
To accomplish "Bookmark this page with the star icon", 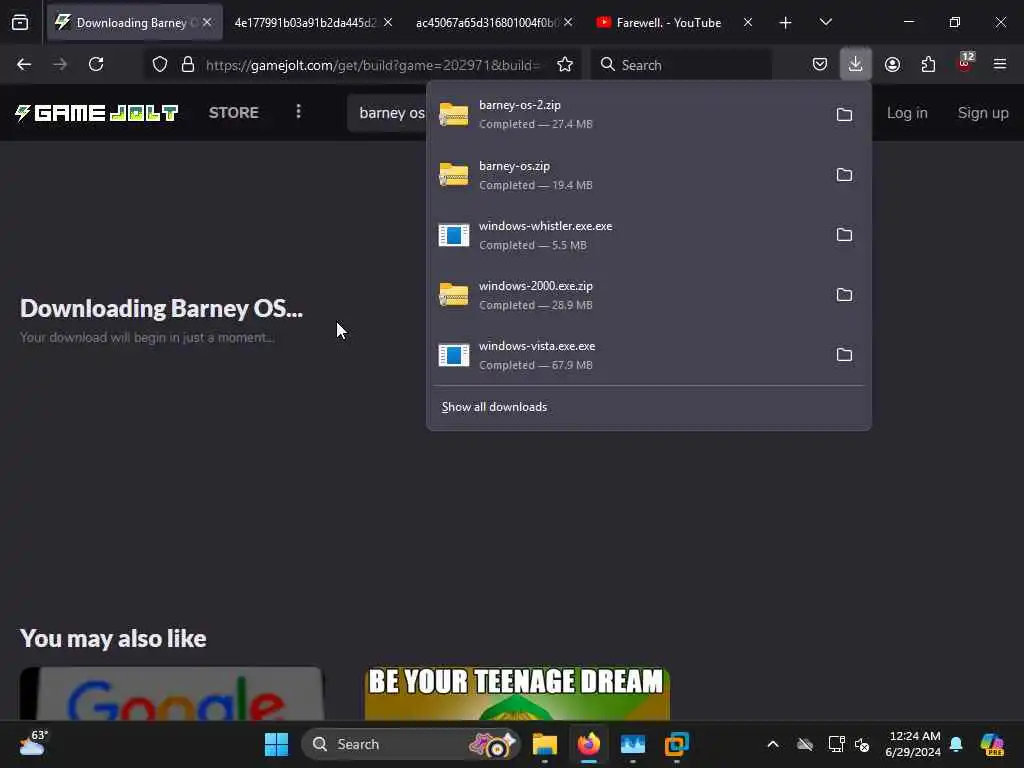I will coord(565,65).
